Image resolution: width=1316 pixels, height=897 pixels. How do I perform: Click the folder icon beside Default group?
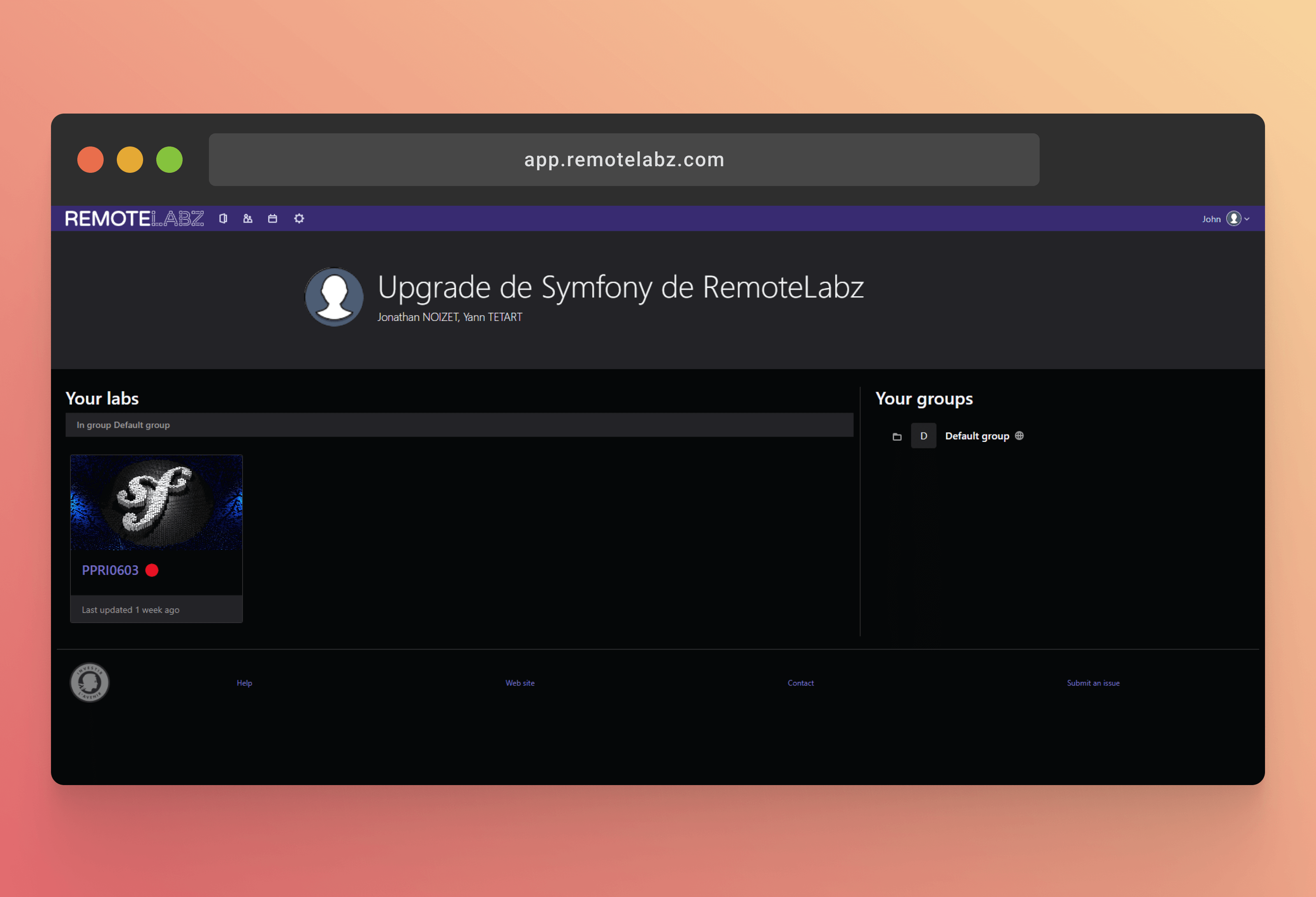(x=897, y=436)
